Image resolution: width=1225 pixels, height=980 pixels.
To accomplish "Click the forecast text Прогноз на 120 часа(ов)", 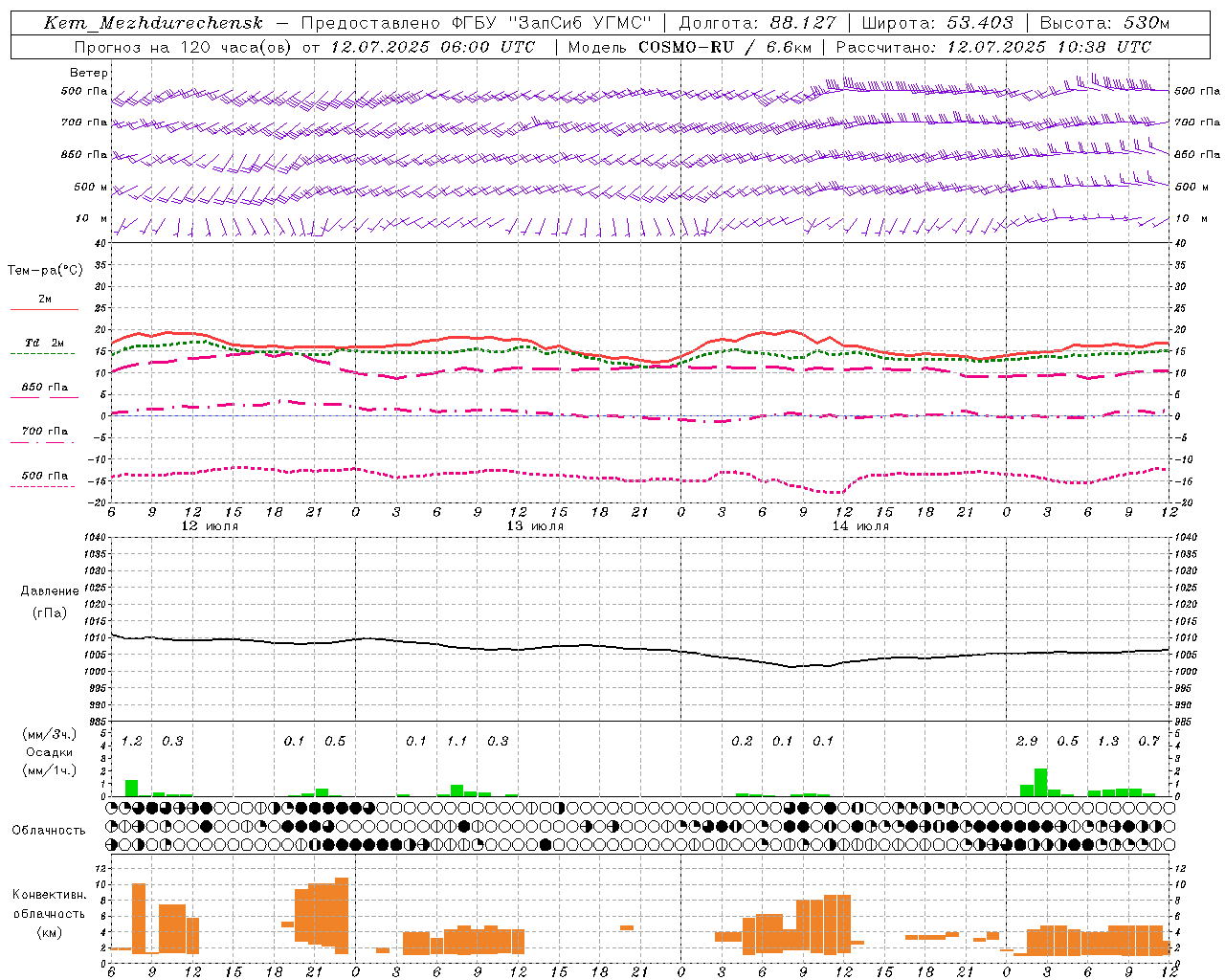I will (x=184, y=47).
